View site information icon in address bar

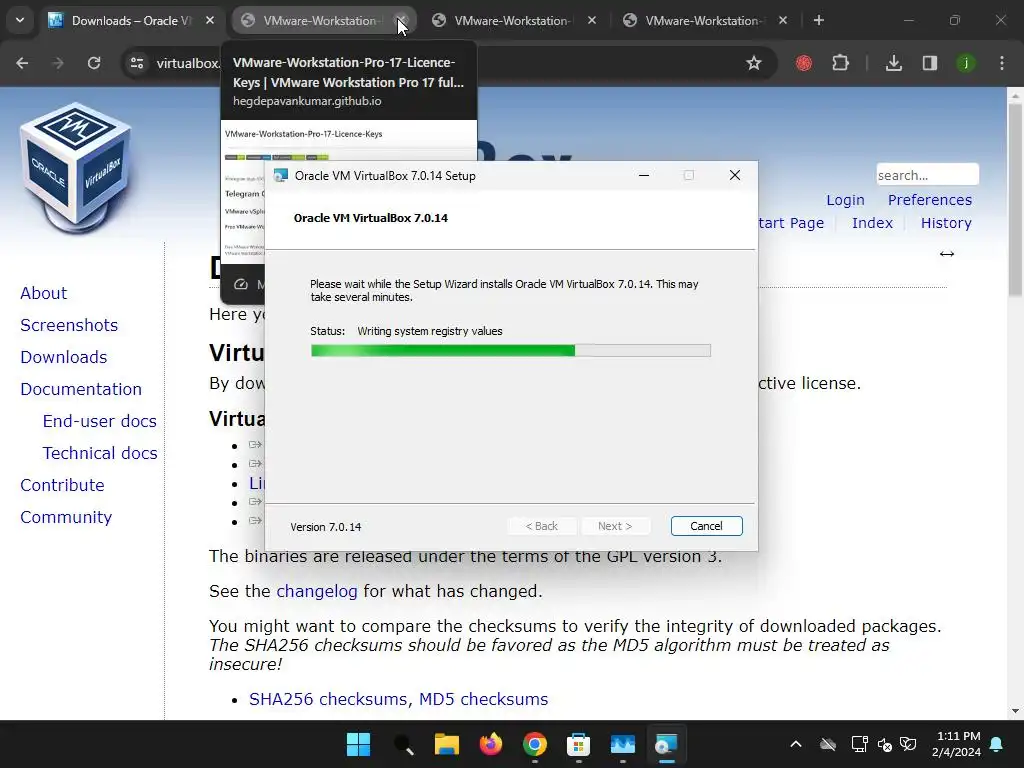pos(137,63)
